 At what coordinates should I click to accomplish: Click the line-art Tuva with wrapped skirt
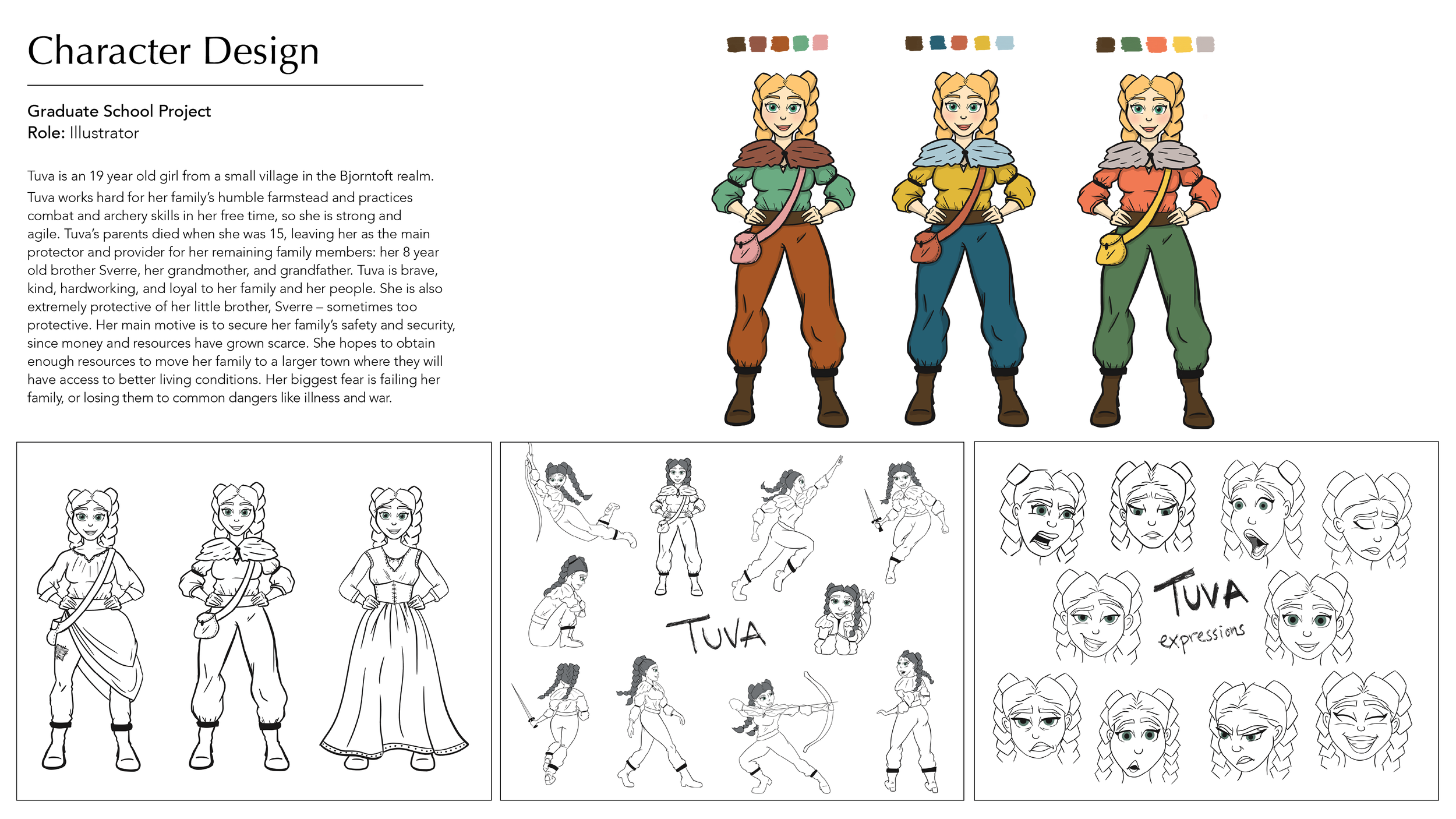tap(91, 629)
